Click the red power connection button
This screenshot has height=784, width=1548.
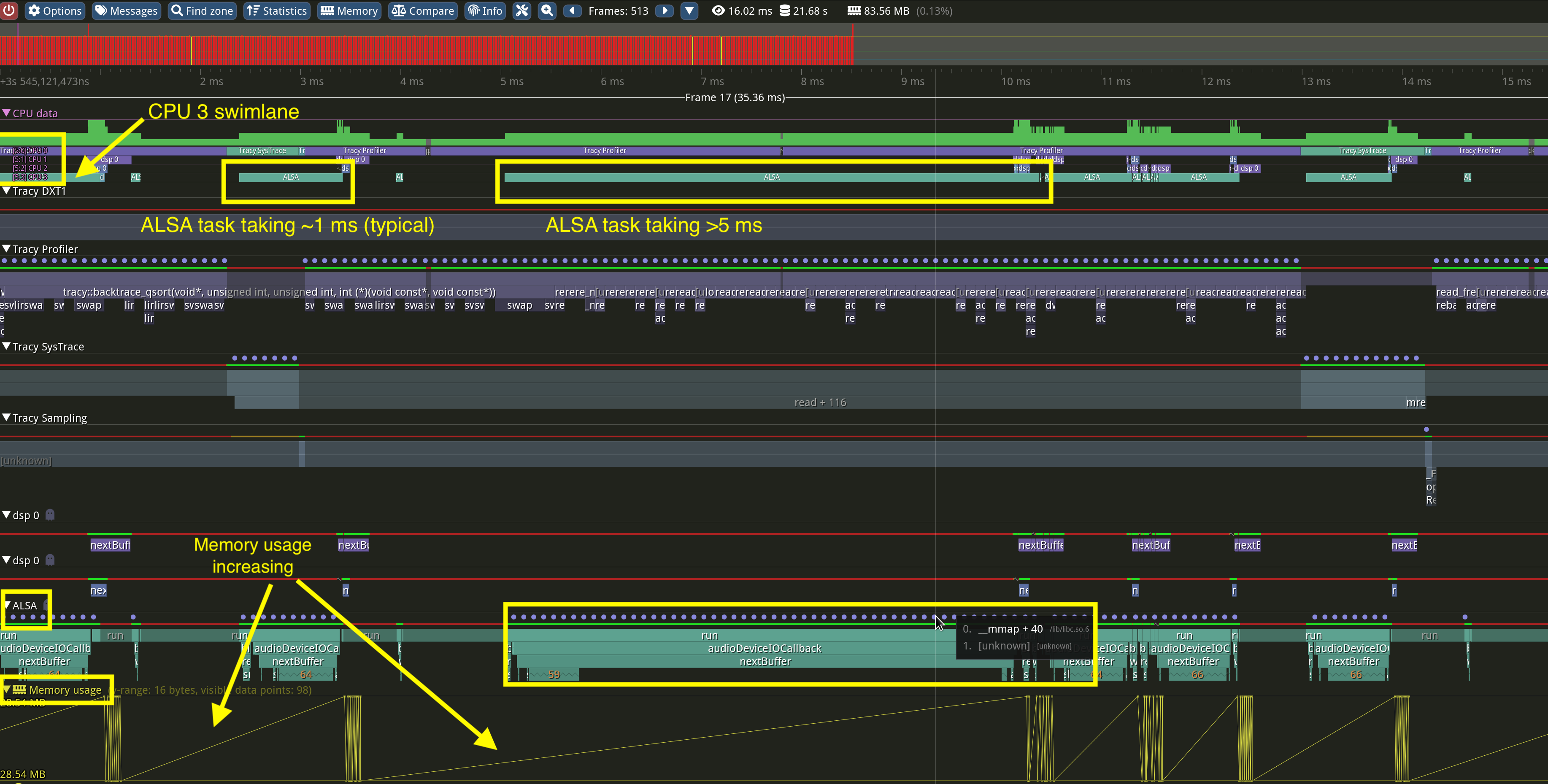pos(9,11)
